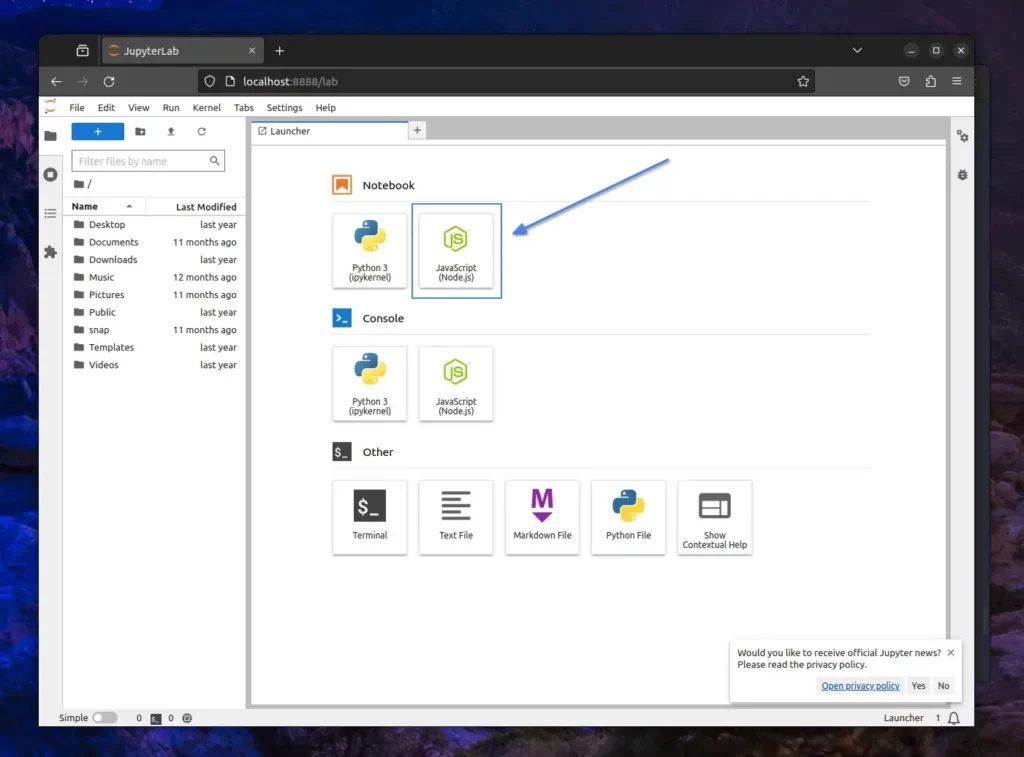Viewport: 1024px width, 757px height.
Task: Open the Edit menu
Action: pos(106,108)
